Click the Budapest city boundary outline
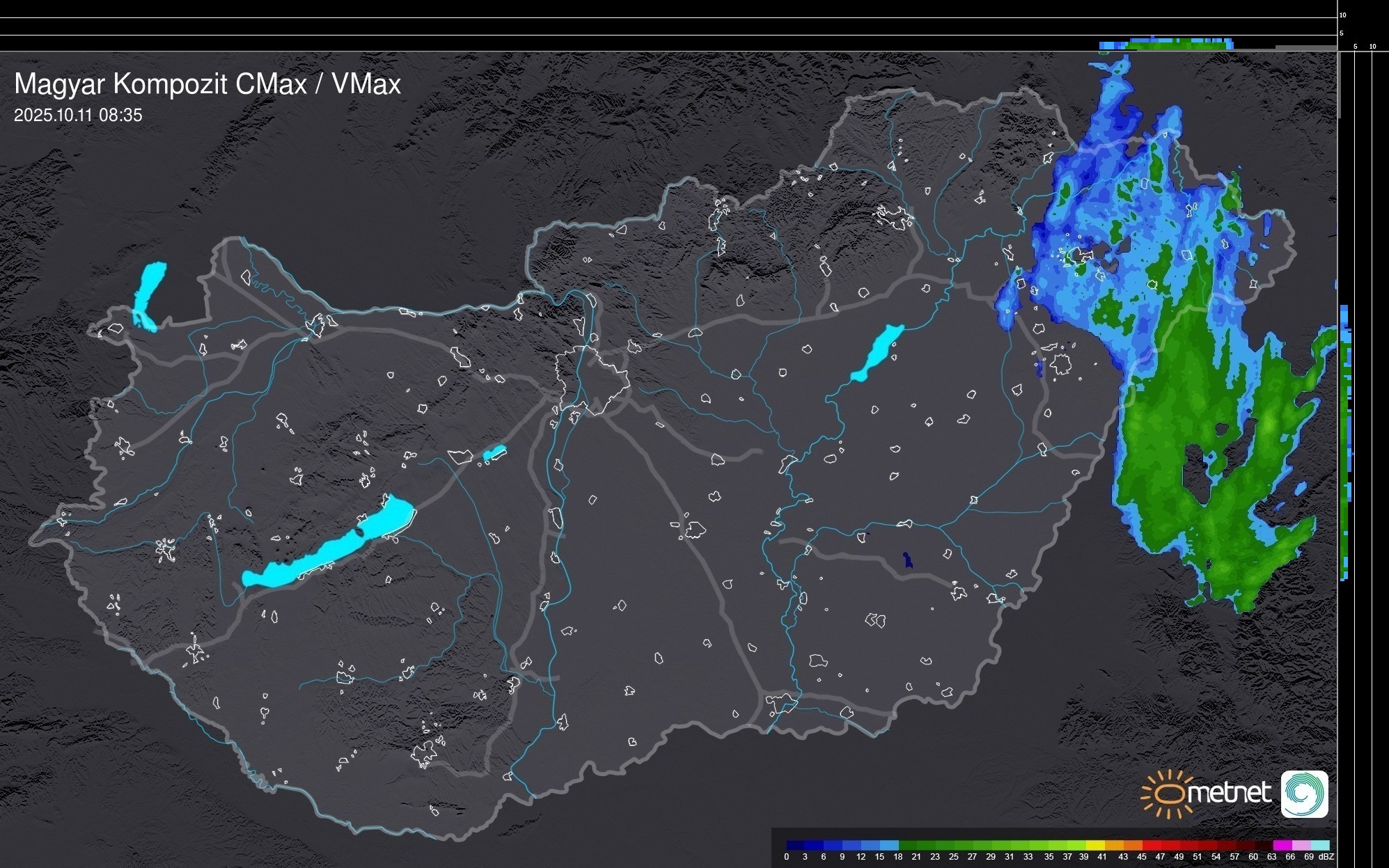 [592, 381]
